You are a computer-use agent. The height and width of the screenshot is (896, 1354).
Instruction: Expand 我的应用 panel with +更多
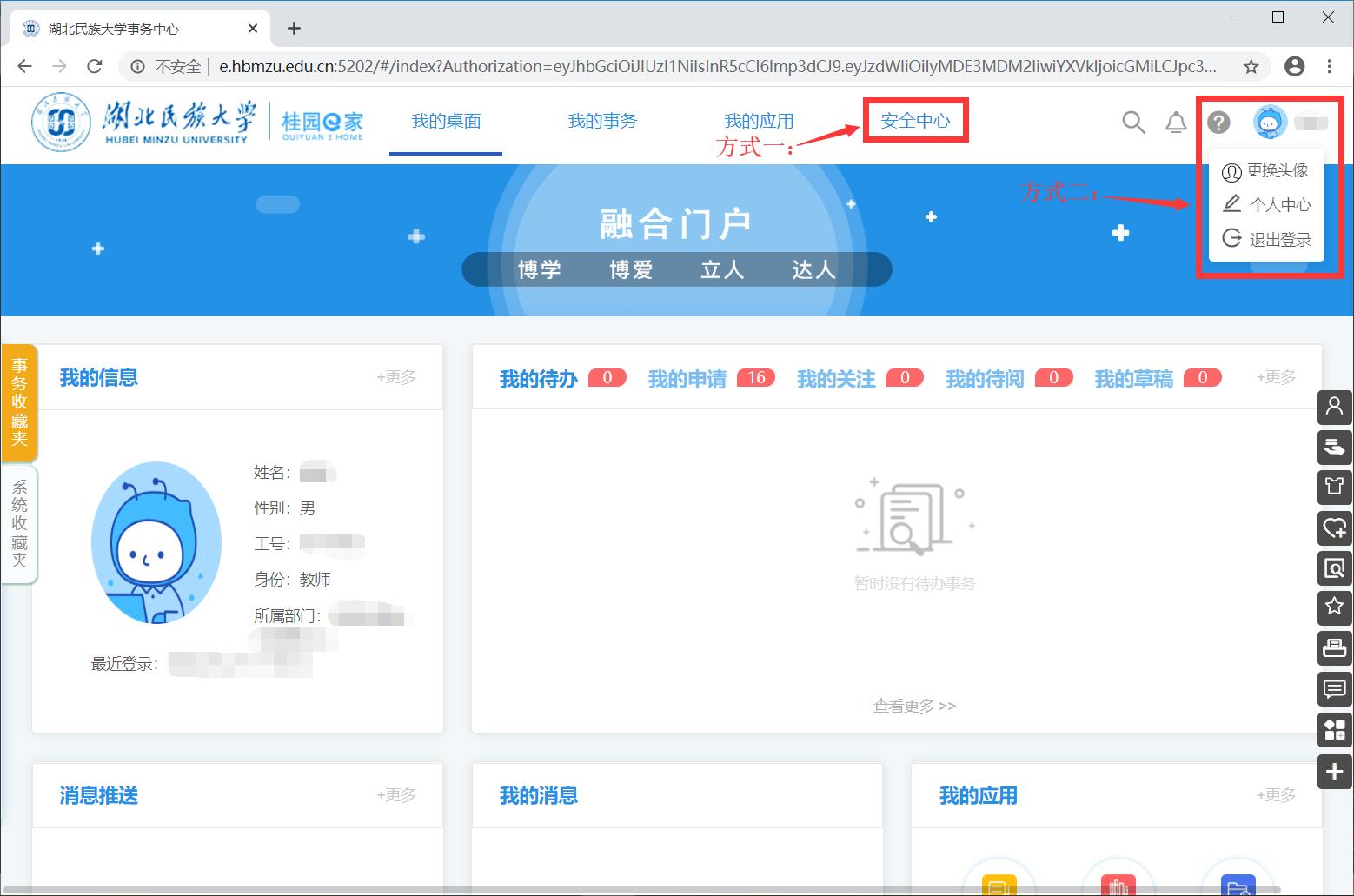(x=1276, y=795)
